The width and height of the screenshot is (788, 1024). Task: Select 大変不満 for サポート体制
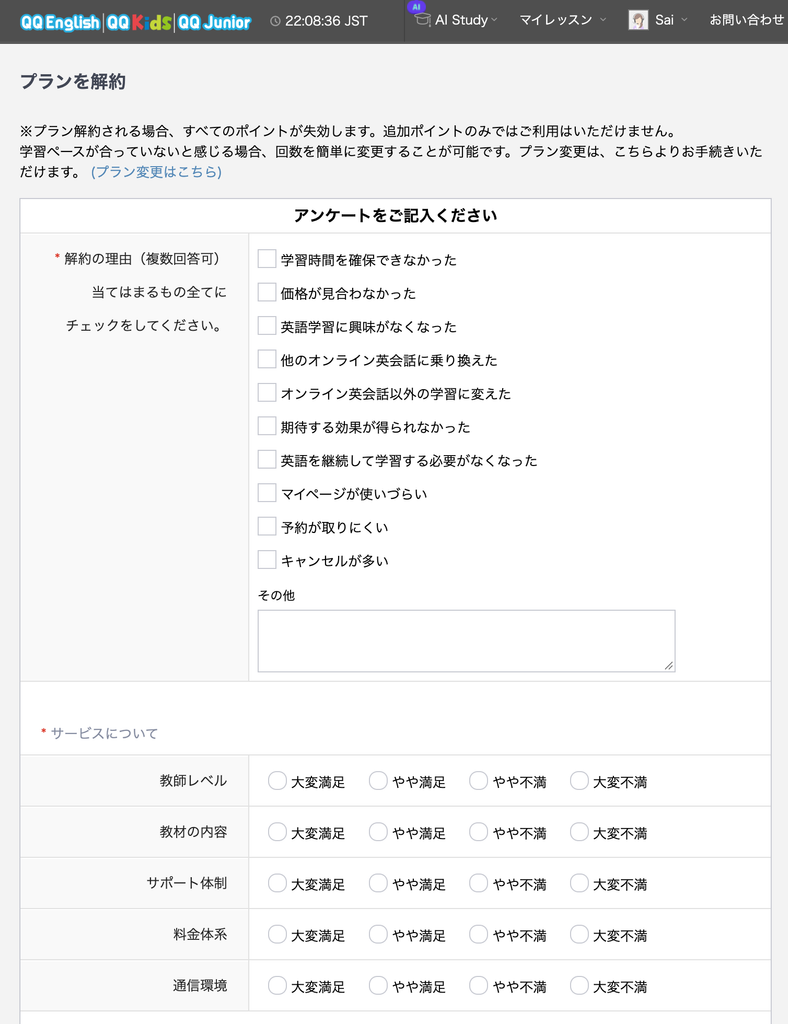pos(579,883)
